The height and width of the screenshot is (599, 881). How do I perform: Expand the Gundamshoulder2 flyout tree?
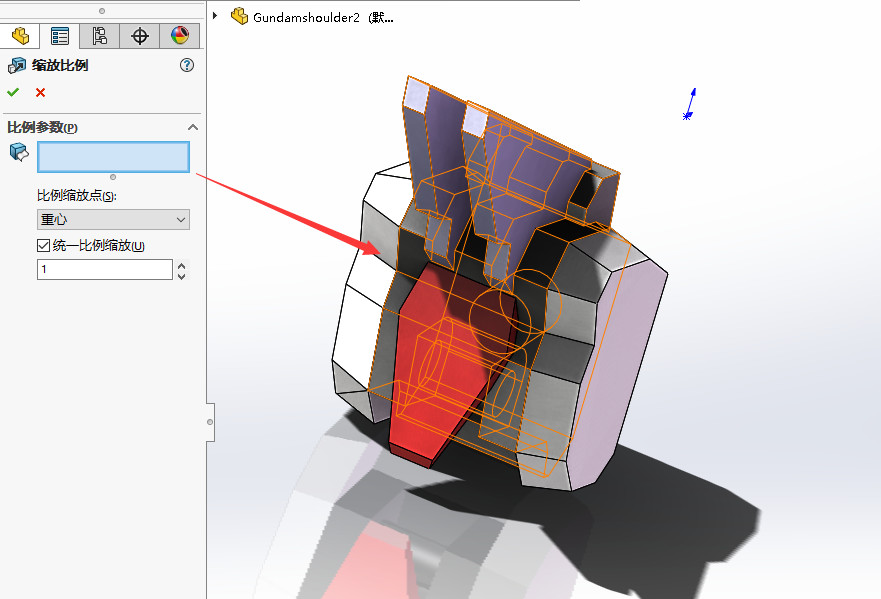(215, 16)
